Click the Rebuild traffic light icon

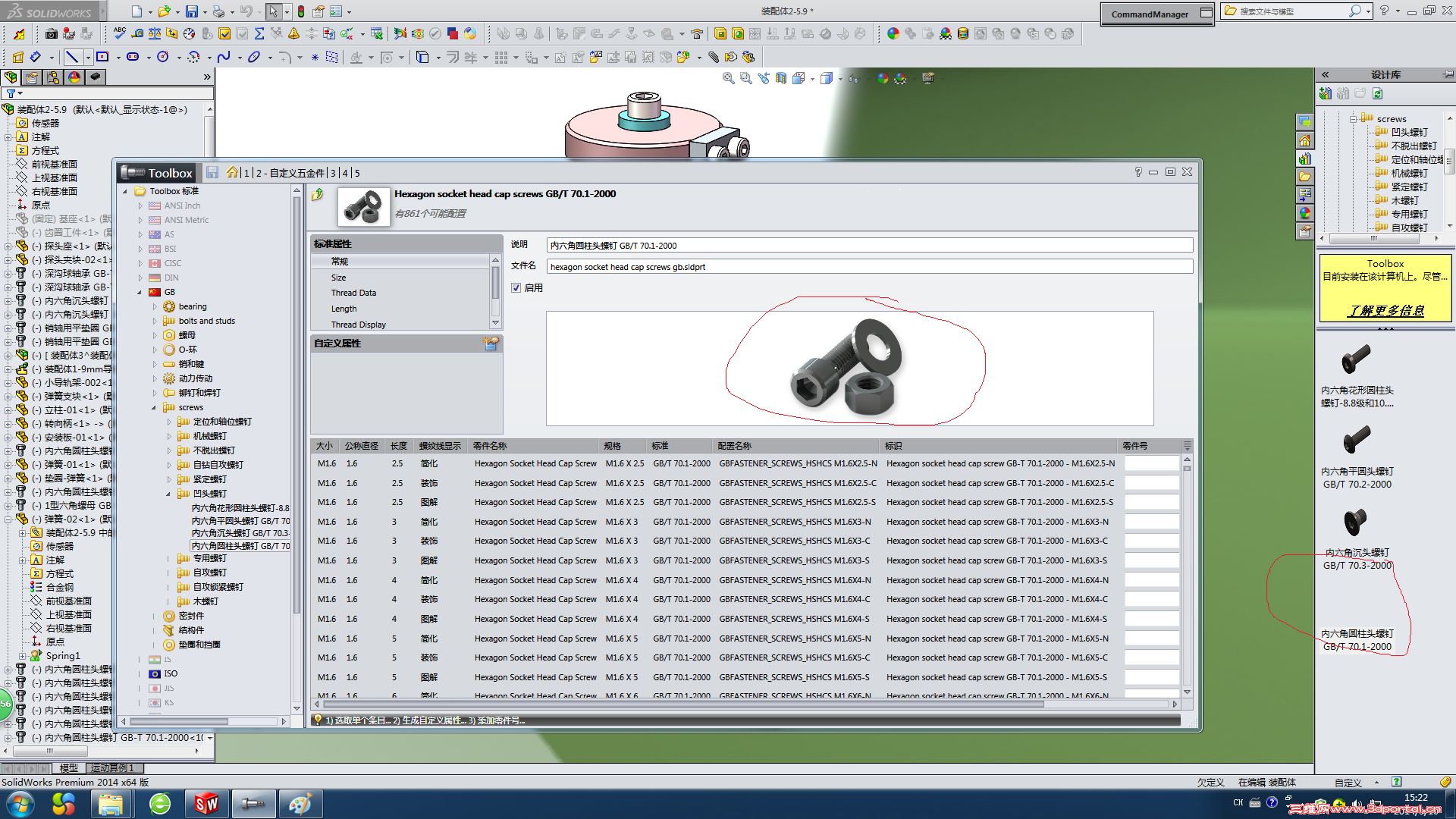[x=301, y=11]
